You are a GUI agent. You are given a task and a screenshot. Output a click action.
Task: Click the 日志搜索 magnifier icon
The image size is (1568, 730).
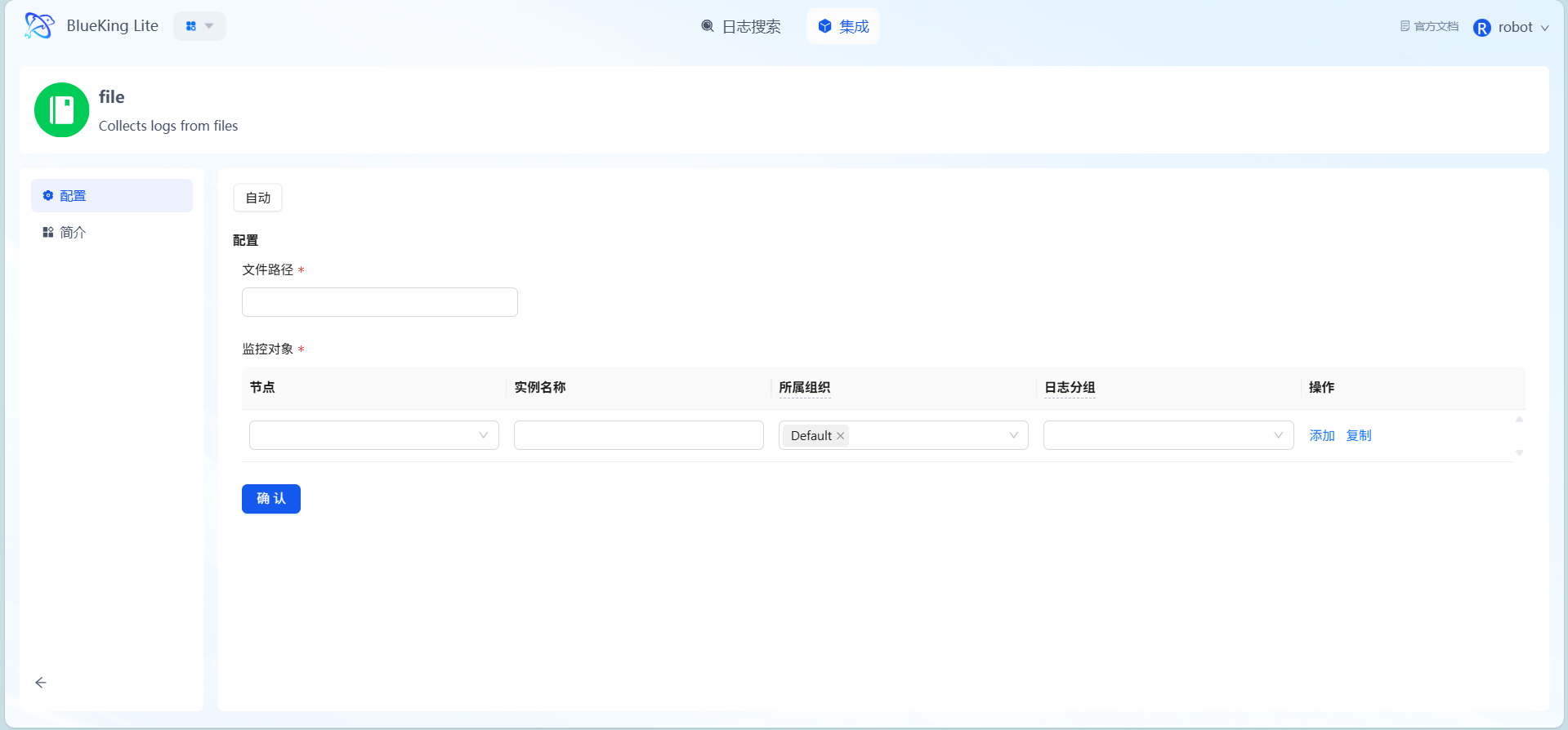708,26
